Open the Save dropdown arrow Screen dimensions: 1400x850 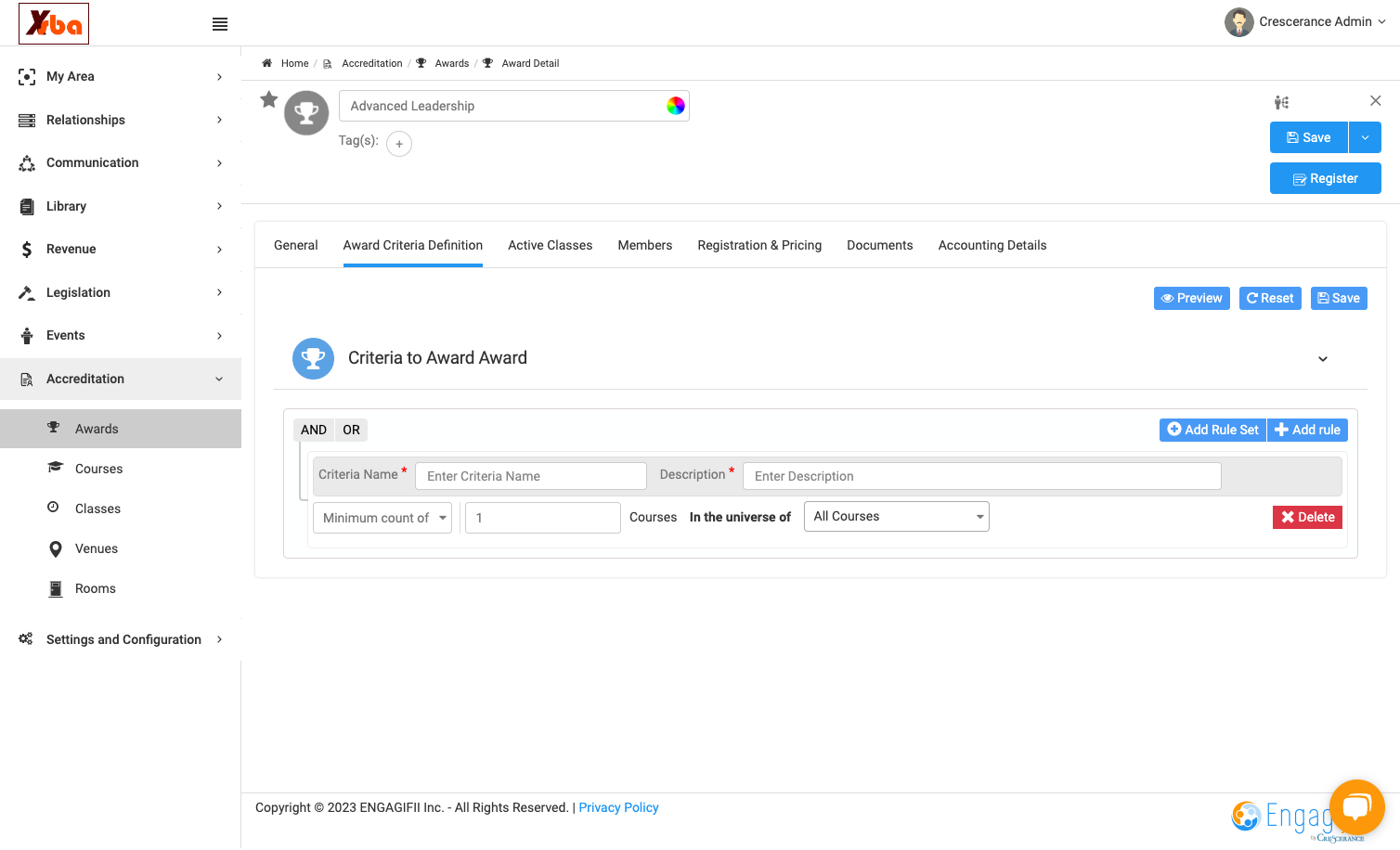point(1365,137)
